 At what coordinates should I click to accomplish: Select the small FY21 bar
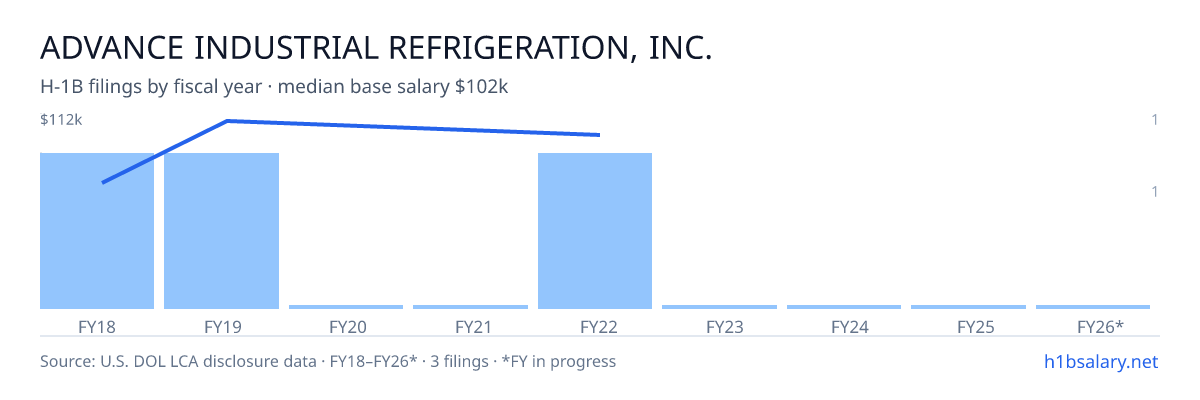[x=470, y=307]
